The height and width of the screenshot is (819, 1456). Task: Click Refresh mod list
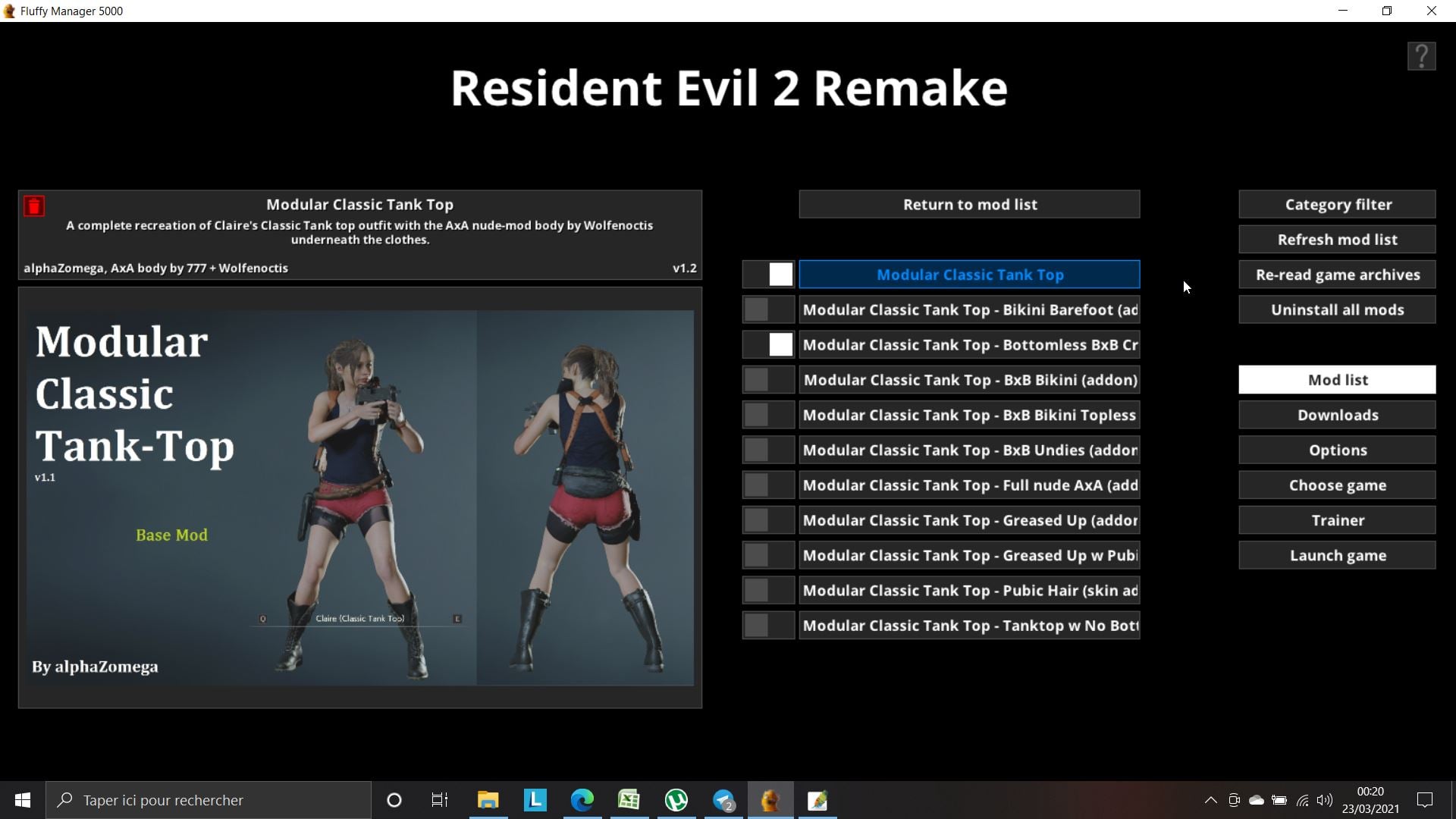point(1337,240)
